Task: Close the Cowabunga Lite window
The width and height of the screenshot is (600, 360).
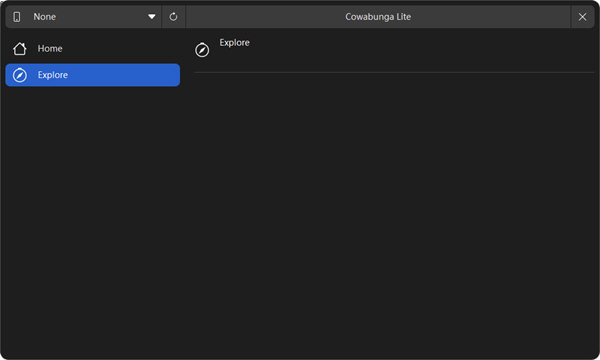Action: coord(582,17)
